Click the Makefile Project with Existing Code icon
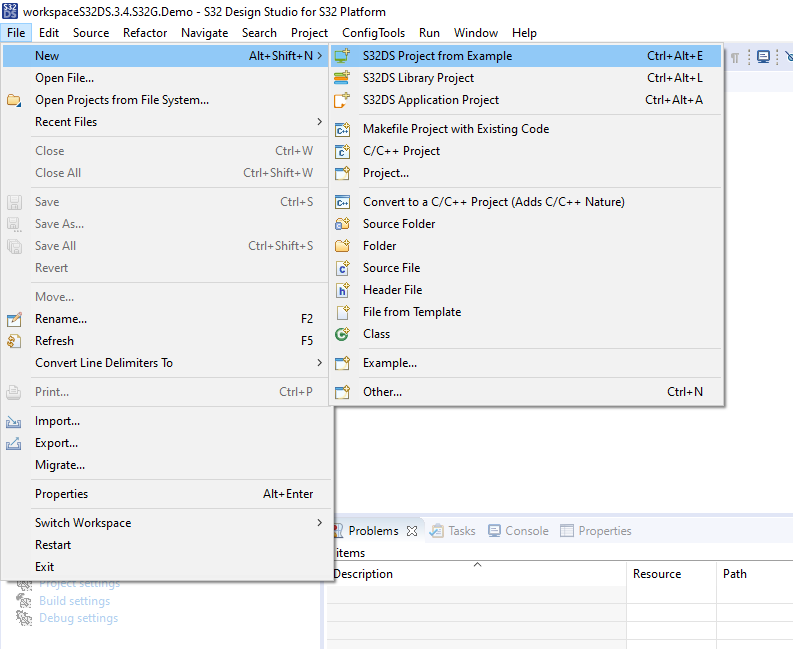793x649 pixels. (342, 129)
